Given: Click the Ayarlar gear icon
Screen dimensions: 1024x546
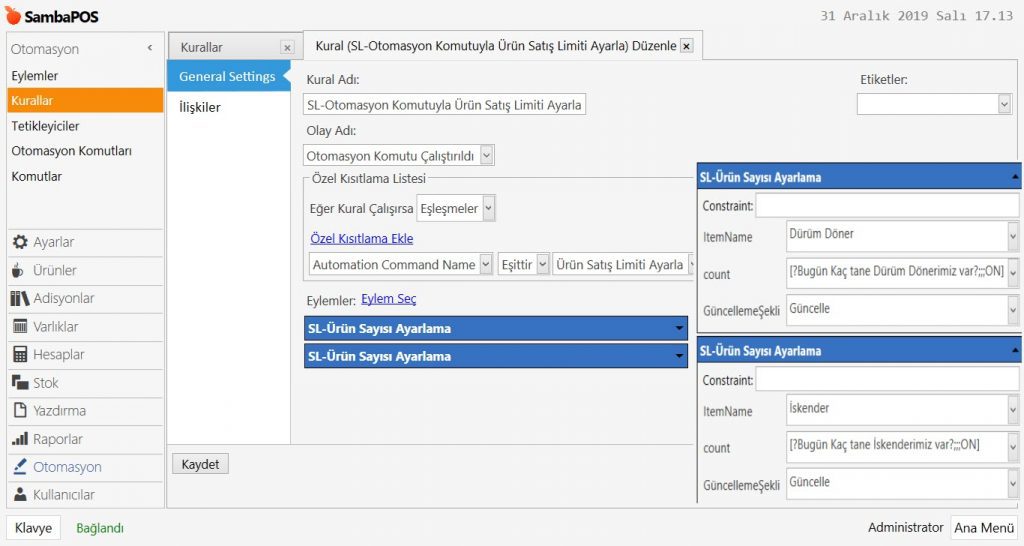Looking at the screenshot, I should point(19,242).
